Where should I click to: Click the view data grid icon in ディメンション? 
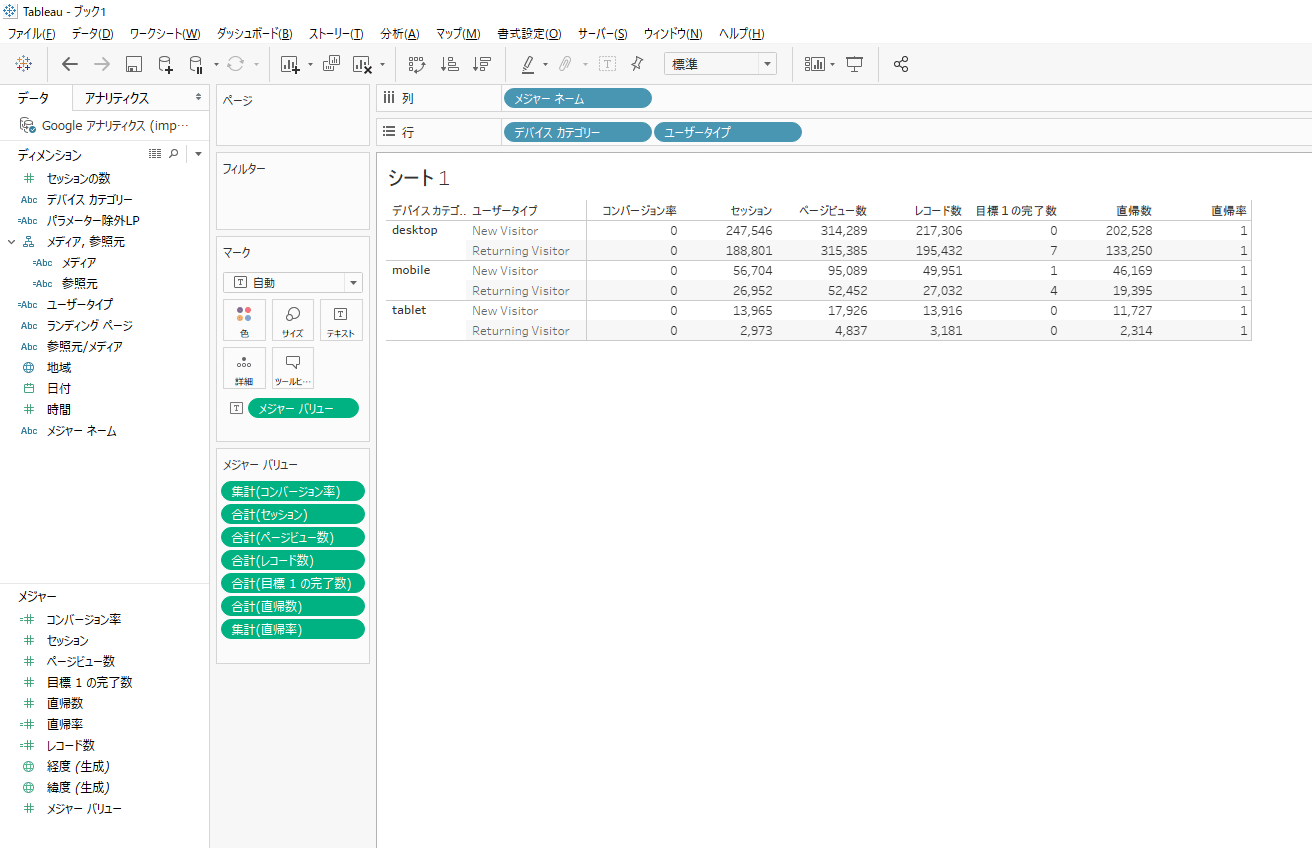click(x=154, y=154)
